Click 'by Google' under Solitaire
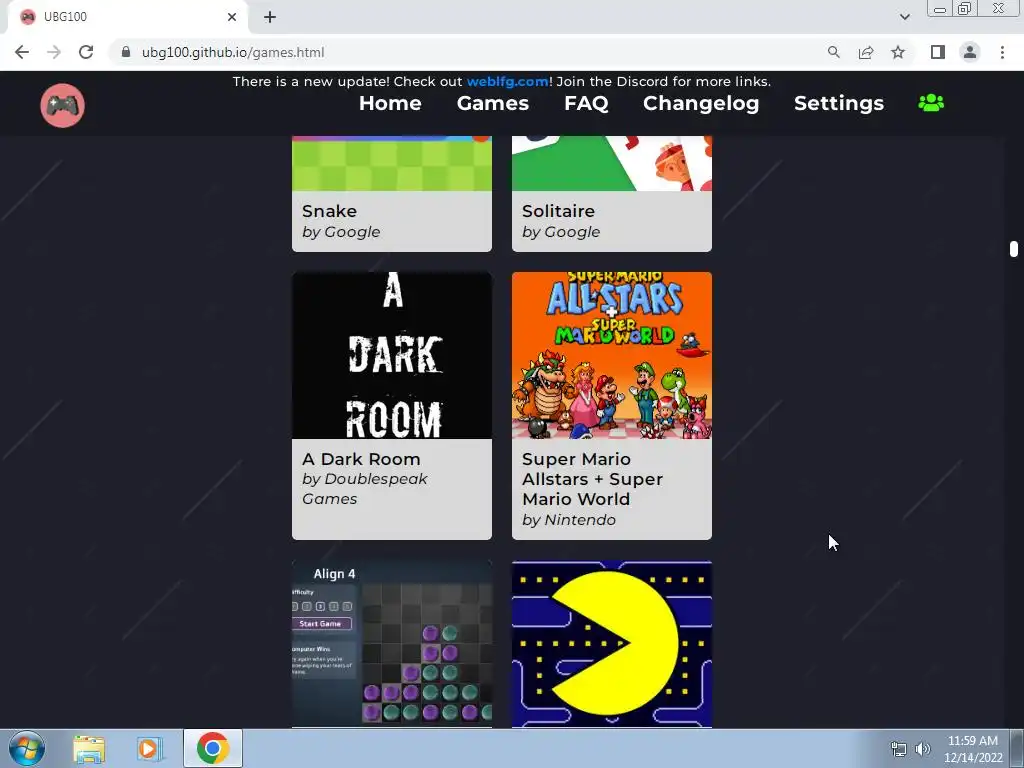 [561, 232]
